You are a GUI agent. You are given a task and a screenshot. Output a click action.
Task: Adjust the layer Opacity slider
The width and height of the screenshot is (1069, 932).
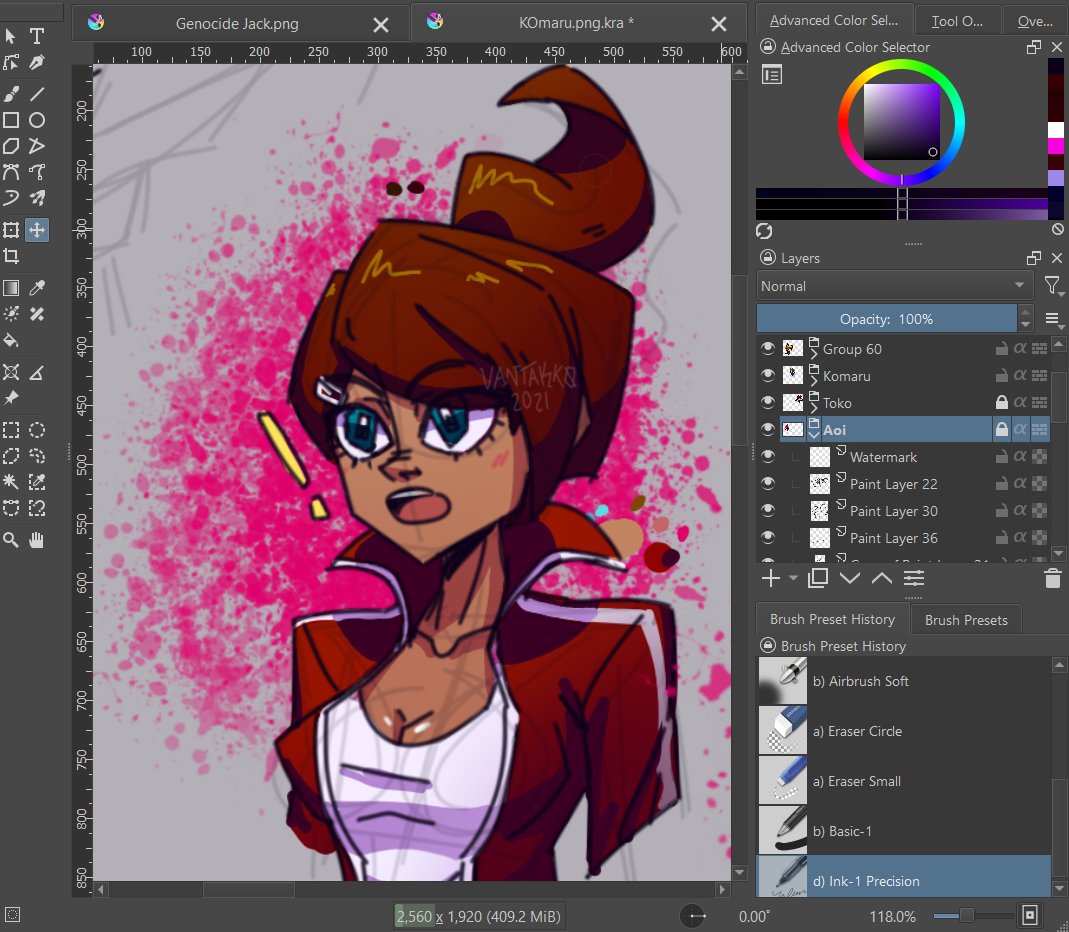(886, 319)
